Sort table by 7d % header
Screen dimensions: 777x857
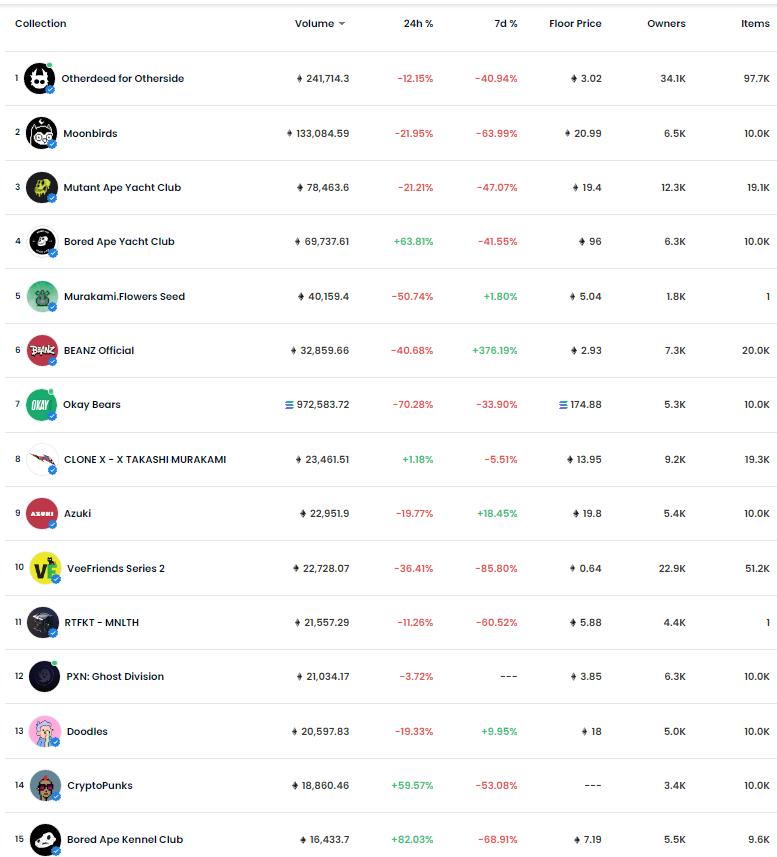[506, 24]
